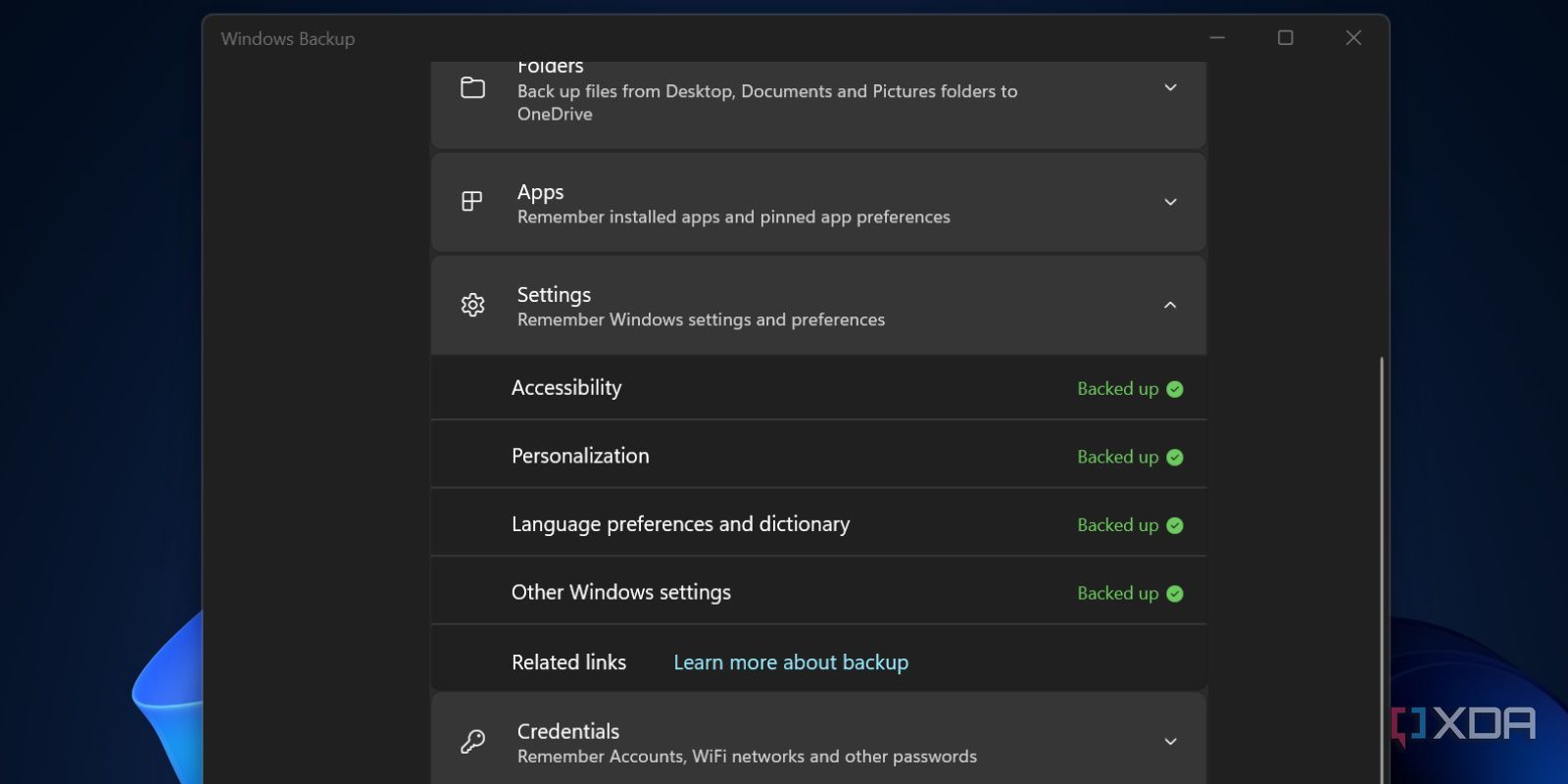Screen dimensions: 1568x784
Task: Click the green check beside Accessibility
Action: point(1175,389)
